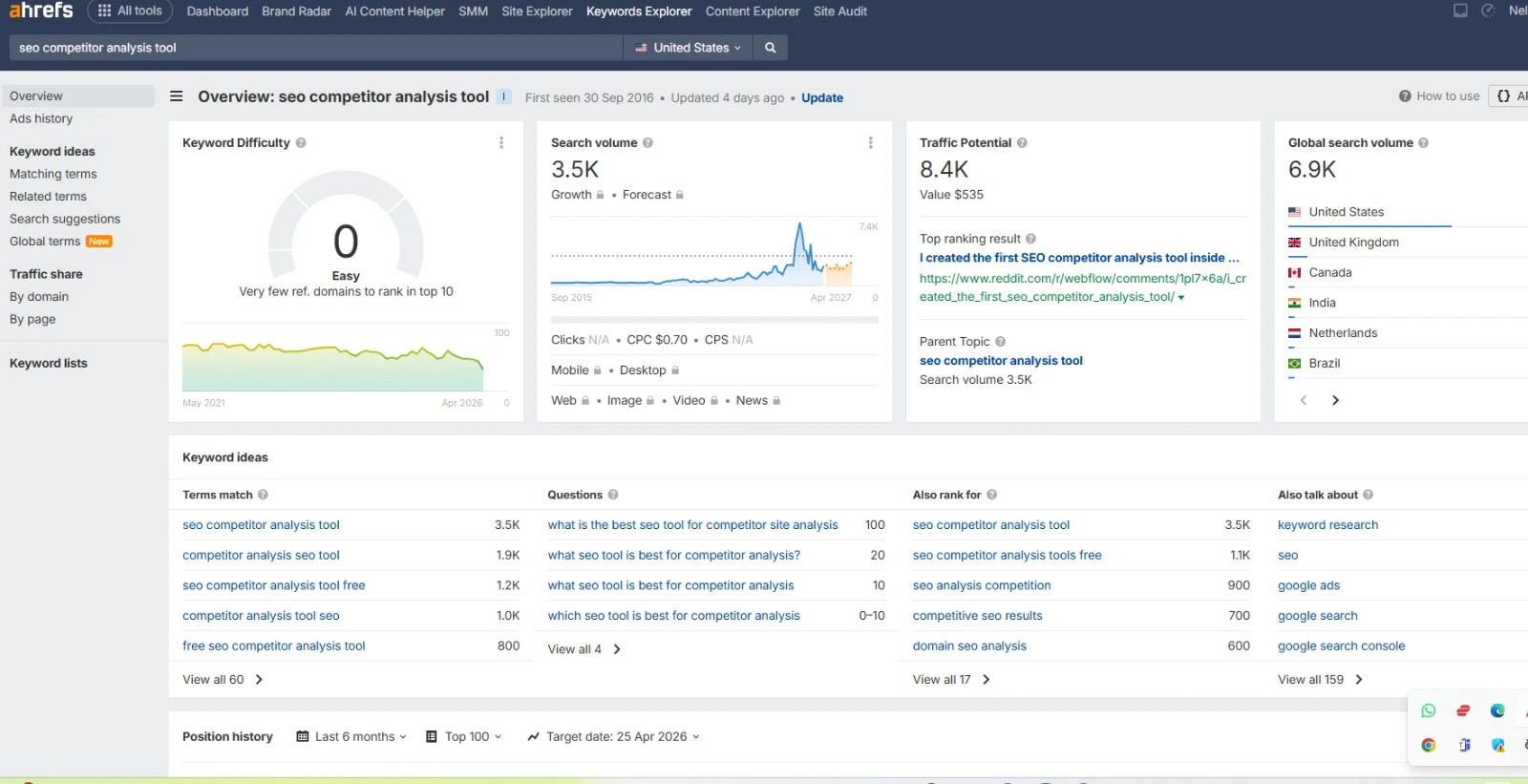Open Traffic share By domain
This screenshot has width=1528, height=784.
click(x=39, y=296)
